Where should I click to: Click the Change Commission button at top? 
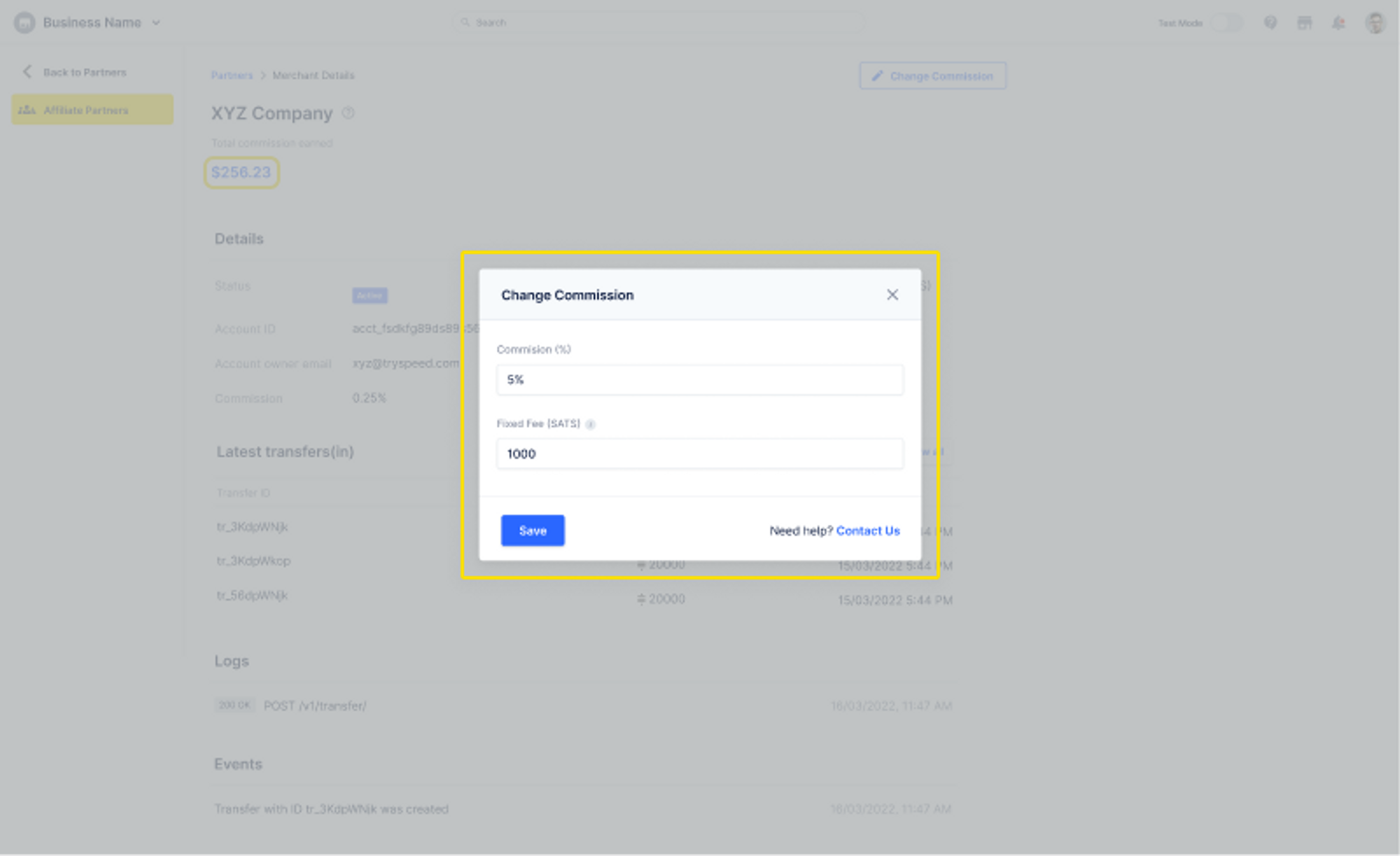[932, 76]
